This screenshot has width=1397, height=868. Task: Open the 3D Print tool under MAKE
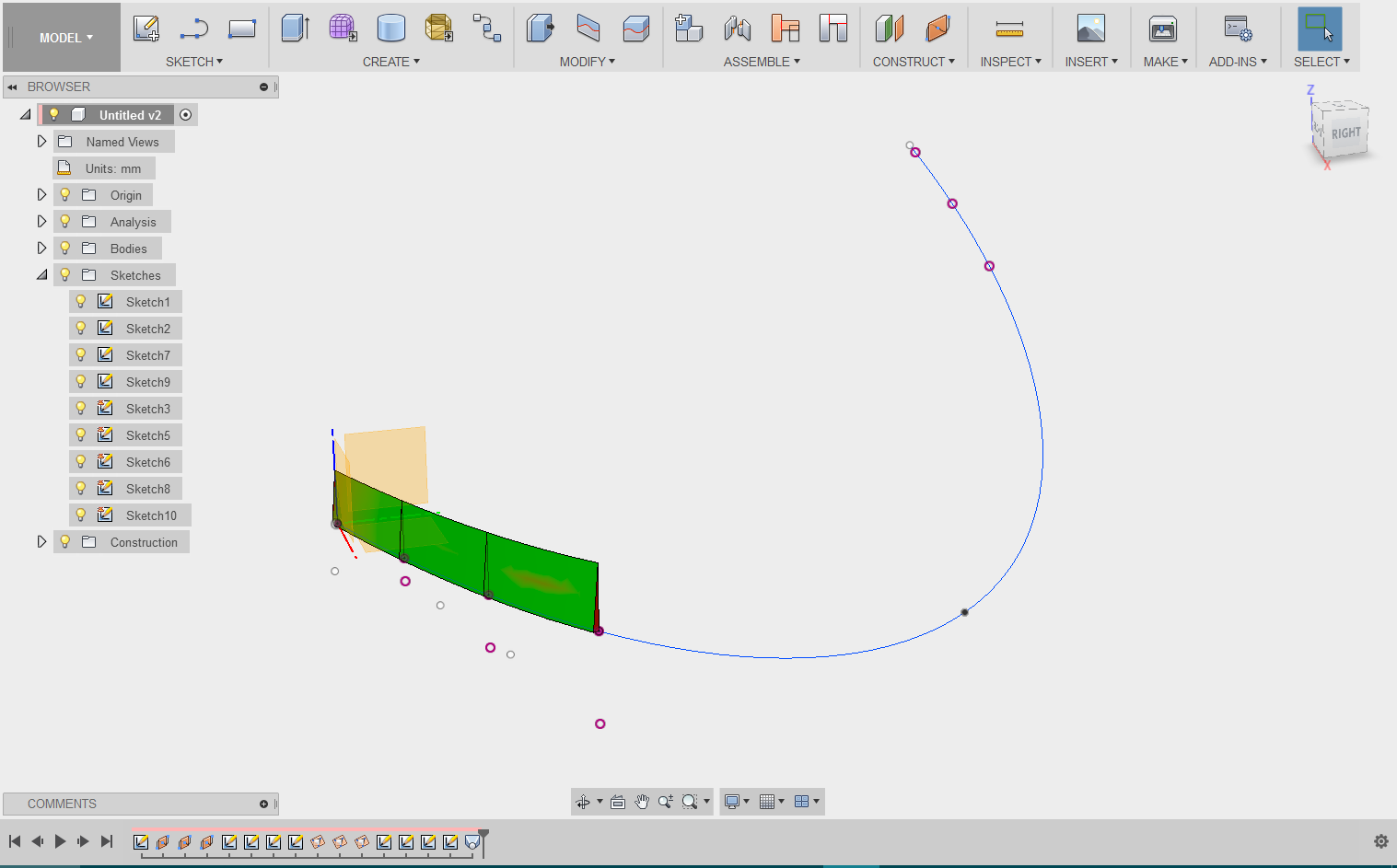[x=1163, y=29]
